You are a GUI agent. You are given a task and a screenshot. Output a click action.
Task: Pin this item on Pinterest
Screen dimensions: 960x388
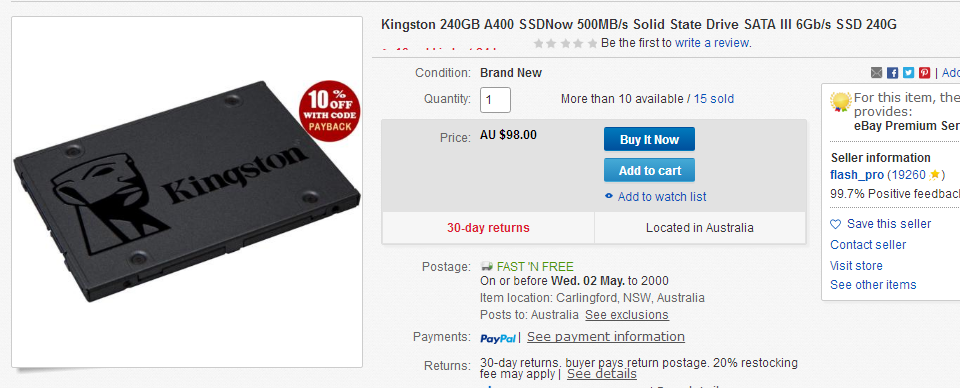point(924,73)
